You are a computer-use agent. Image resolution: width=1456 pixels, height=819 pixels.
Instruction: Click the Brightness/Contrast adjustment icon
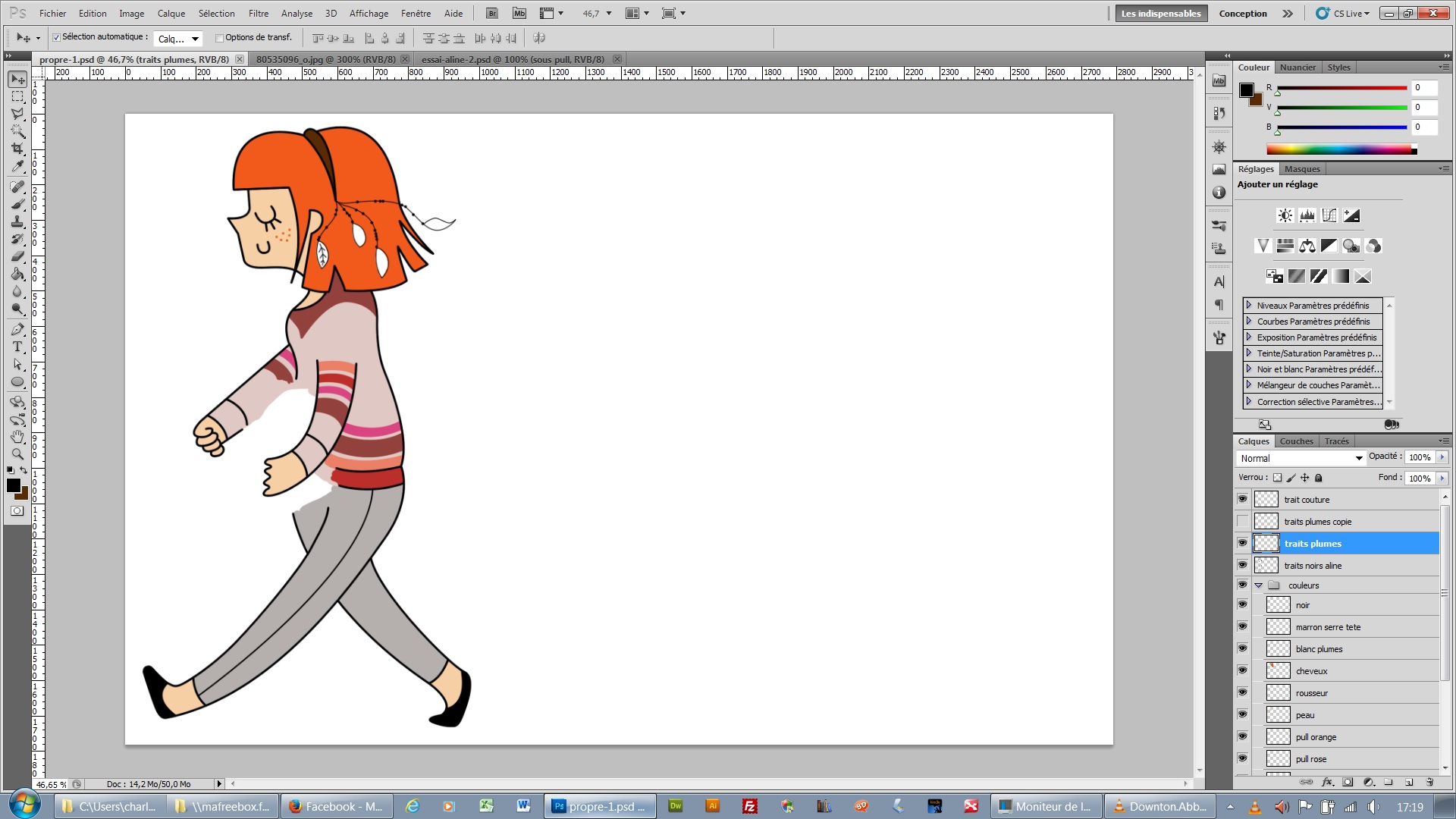tap(1285, 216)
